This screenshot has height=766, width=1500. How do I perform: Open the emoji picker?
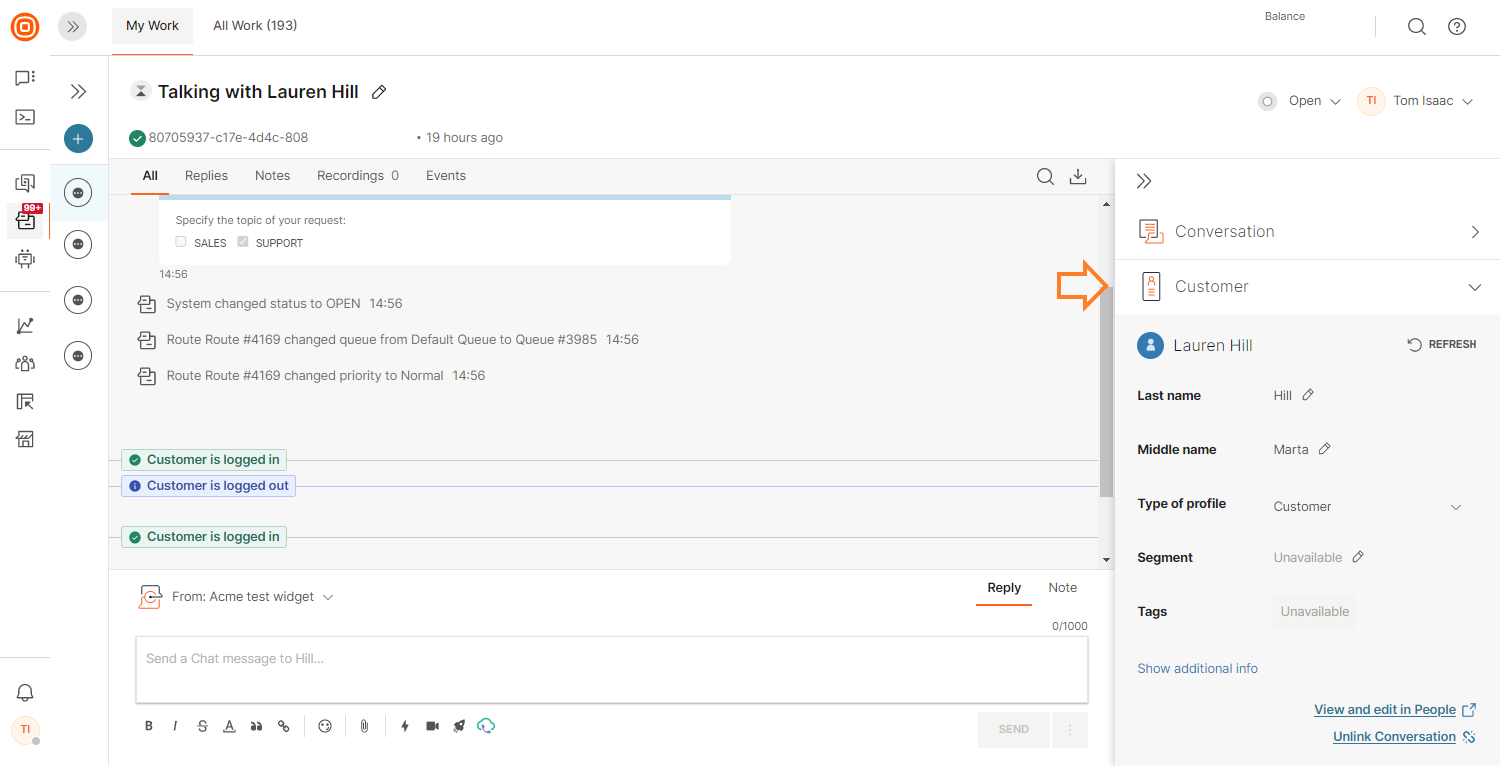(325, 726)
